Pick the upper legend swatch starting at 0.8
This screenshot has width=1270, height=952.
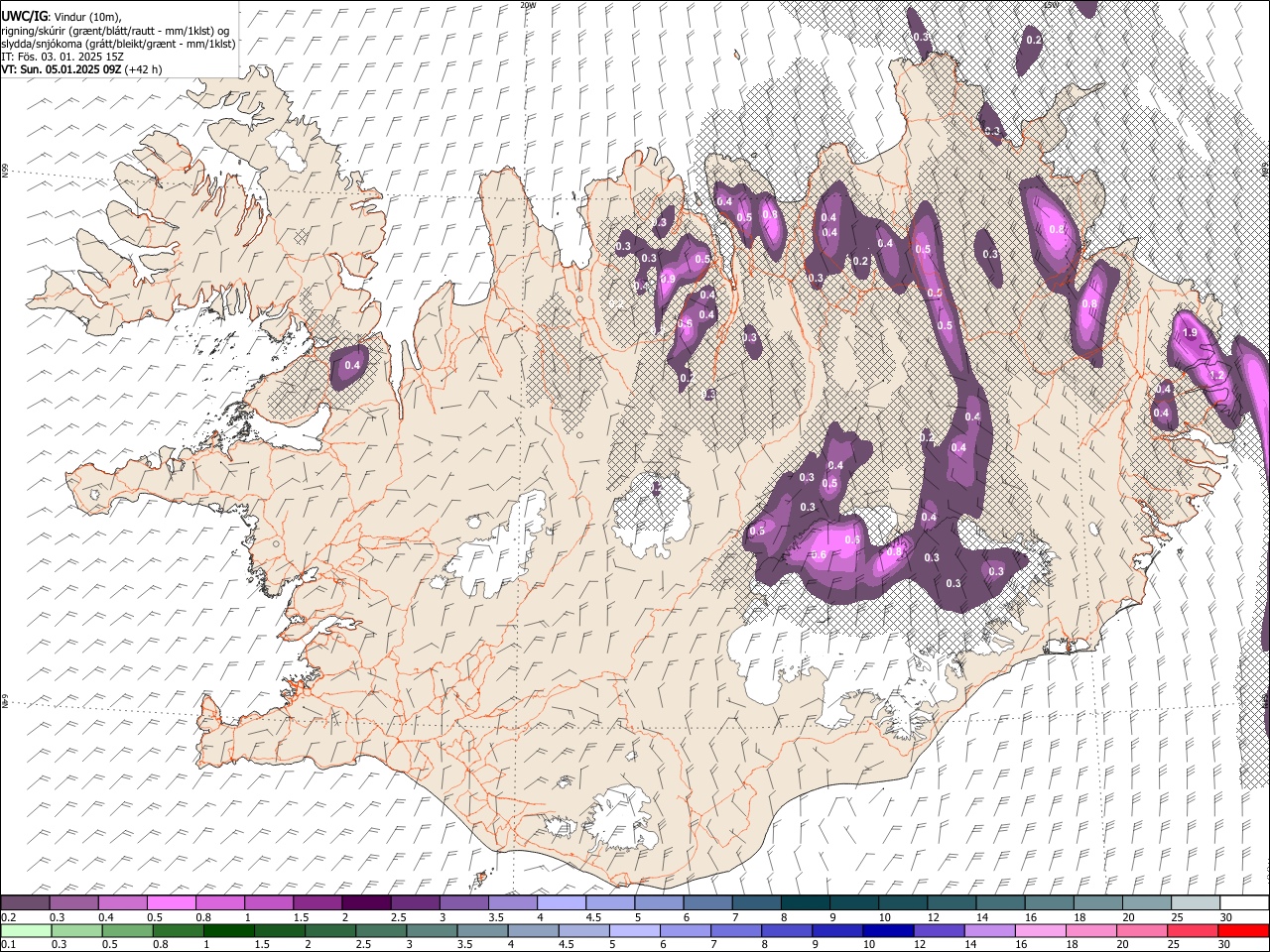tap(219, 902)
